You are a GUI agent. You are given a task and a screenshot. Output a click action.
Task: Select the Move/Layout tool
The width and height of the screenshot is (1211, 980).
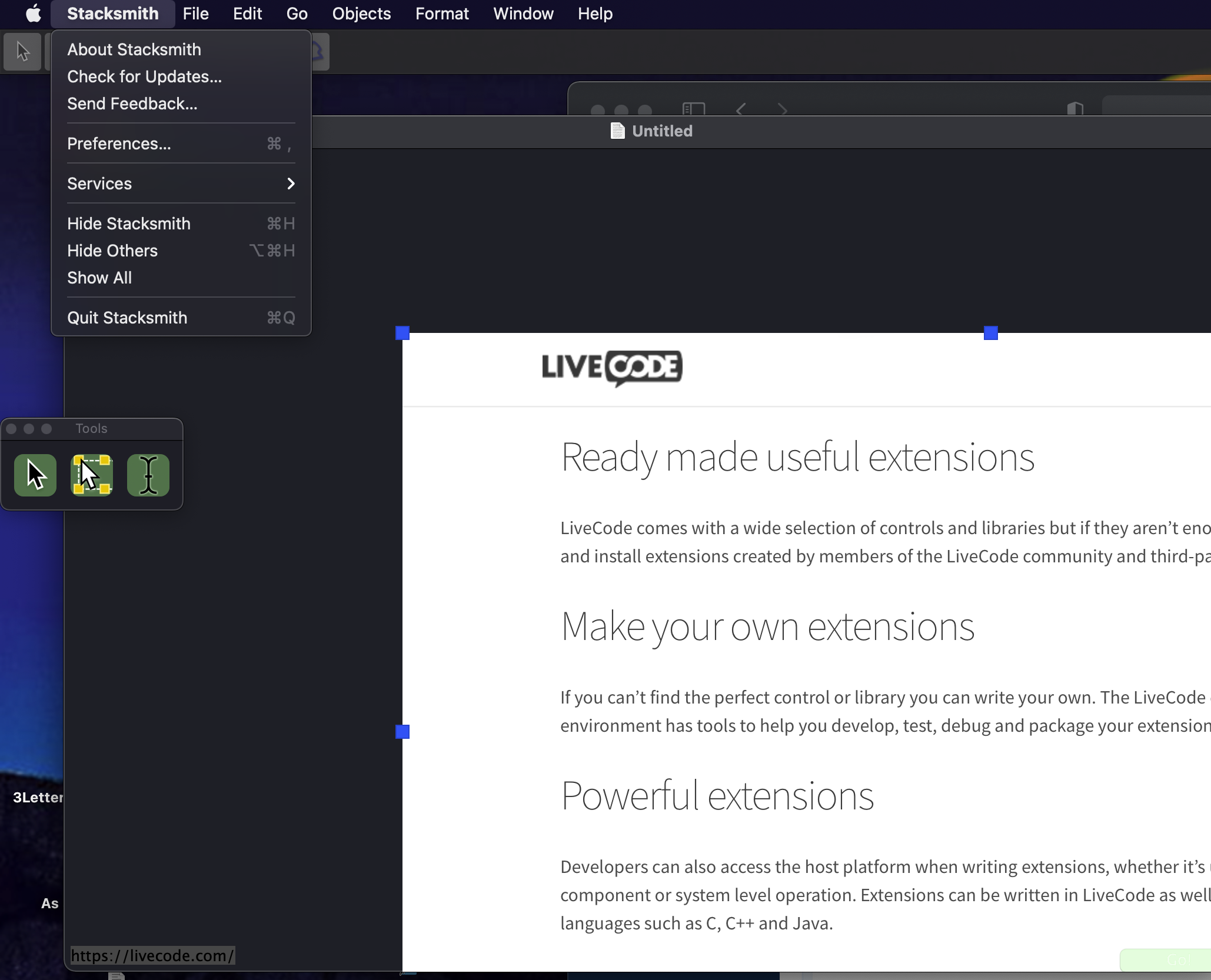click(91, 473)
